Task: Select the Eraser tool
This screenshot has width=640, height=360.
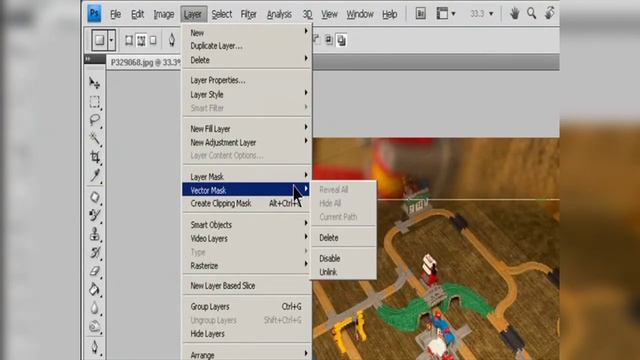Action: point(95,271)
